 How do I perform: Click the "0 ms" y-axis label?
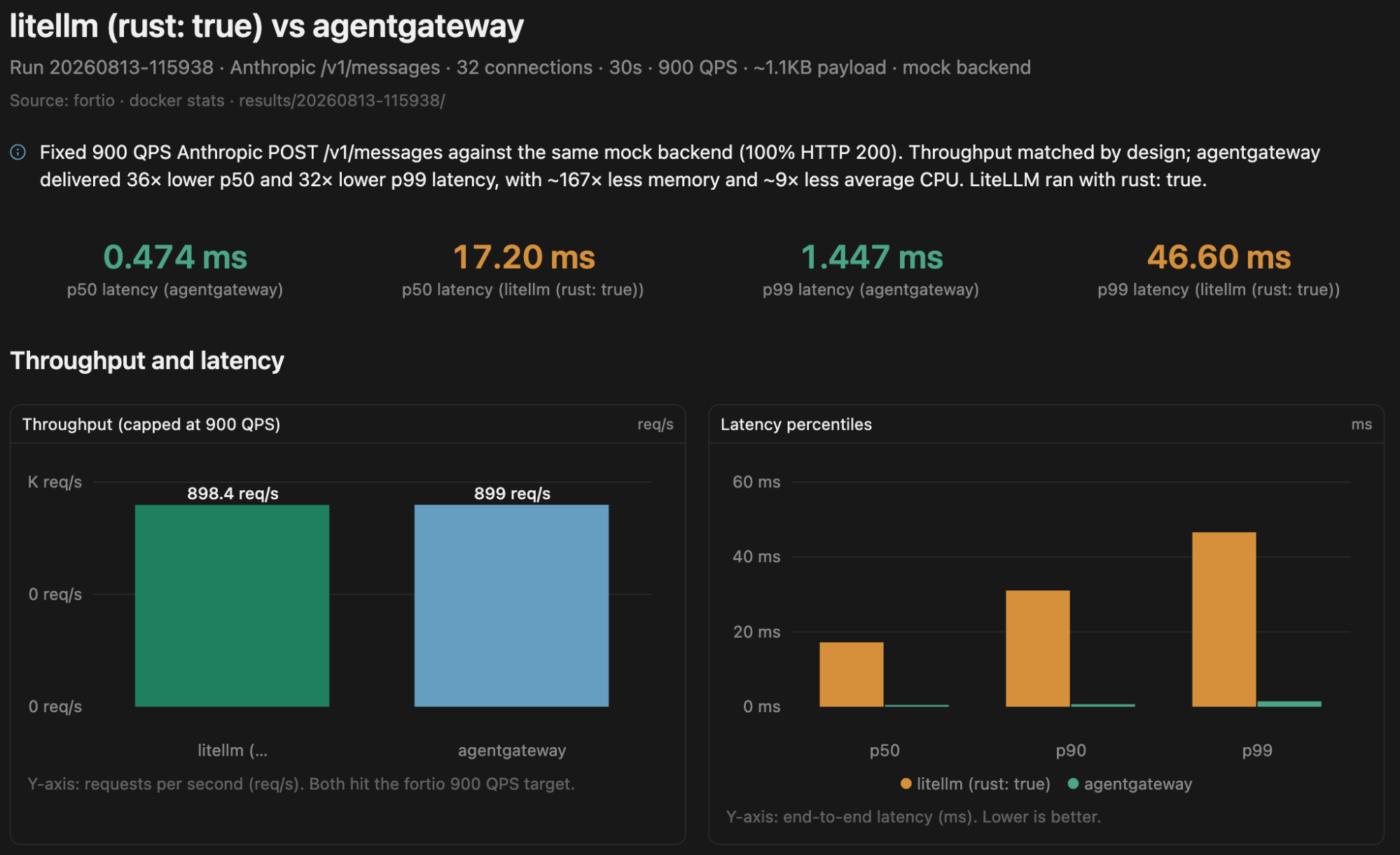pyautogui.click(x=761, y=707)
